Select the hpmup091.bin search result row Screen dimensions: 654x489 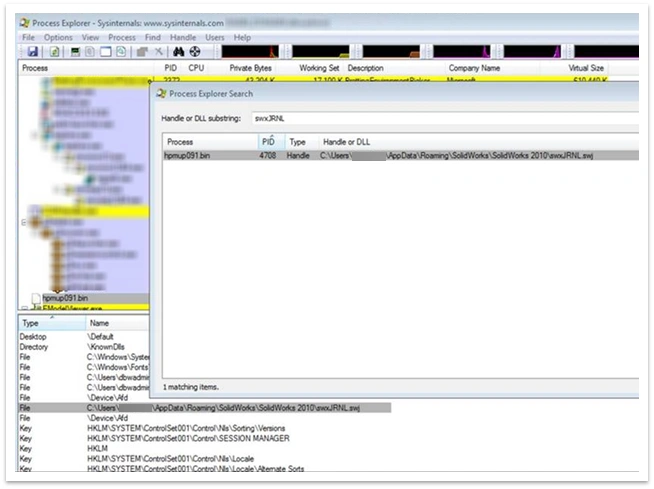click(x=400, y=155)
